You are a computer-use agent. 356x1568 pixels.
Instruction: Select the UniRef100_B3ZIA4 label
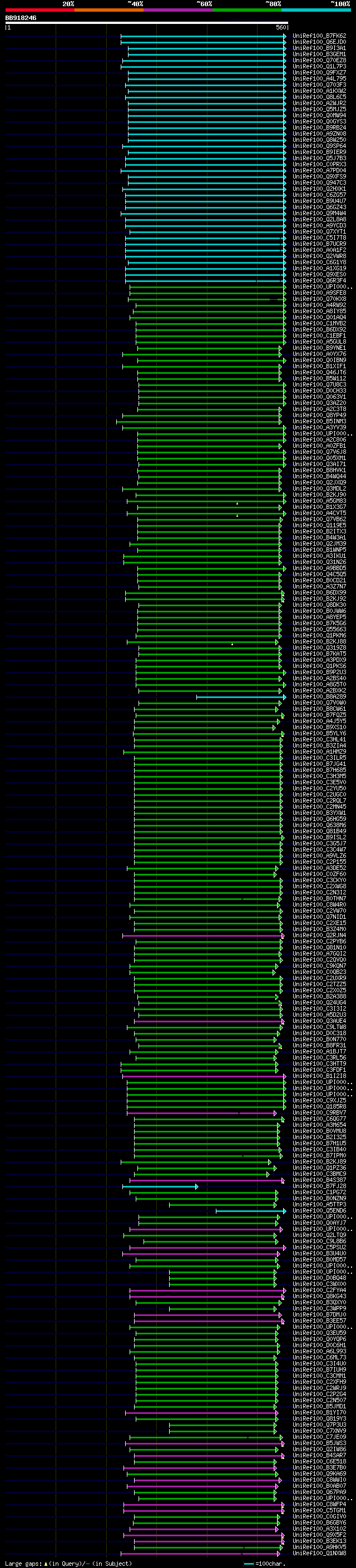pos(319,746)
